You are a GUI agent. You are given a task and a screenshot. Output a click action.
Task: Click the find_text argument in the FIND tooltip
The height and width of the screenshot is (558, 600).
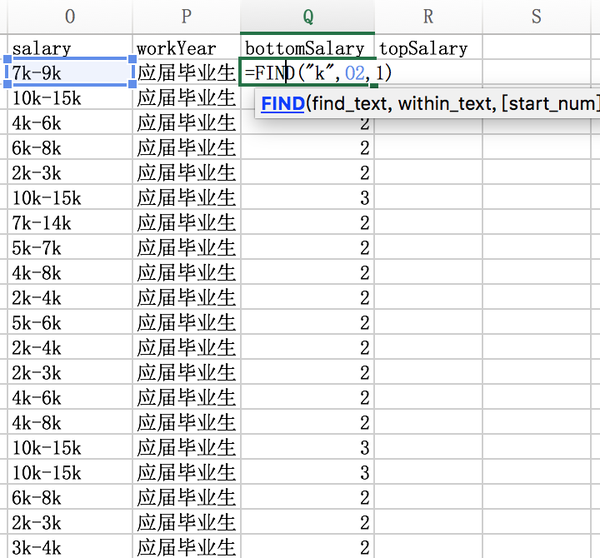(x=349, y=104)
